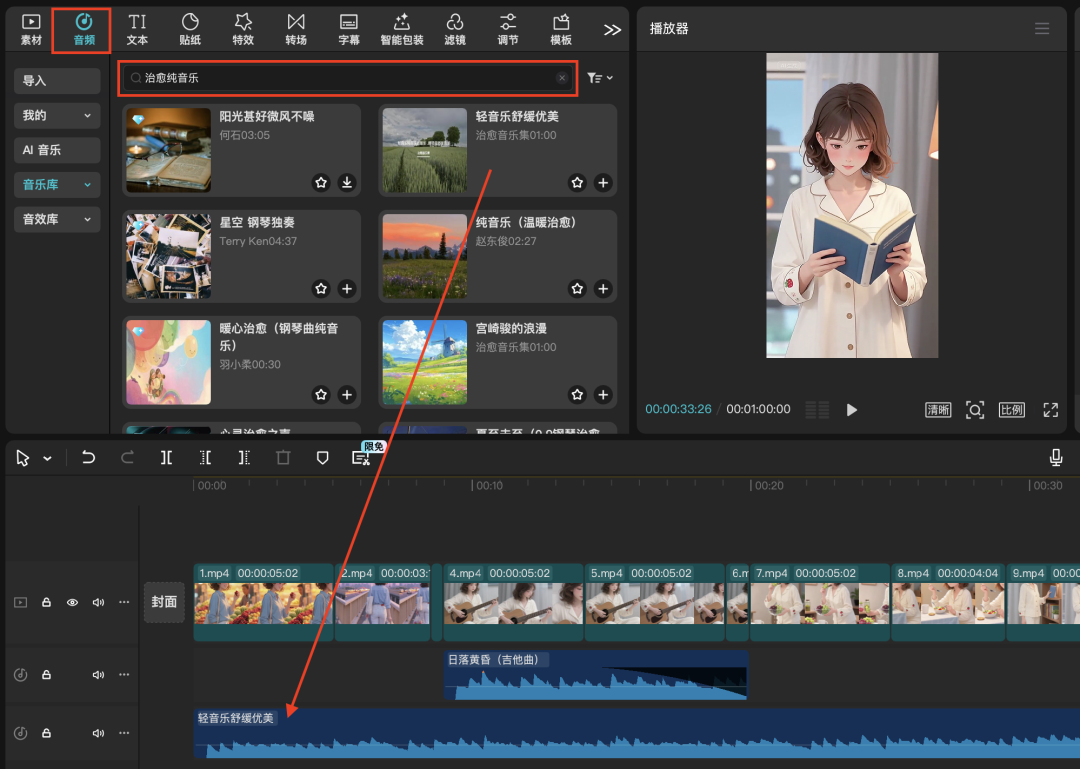Viewport: 1080px width, 769px height.
Task: Click the 滤镜 (Filters) icon
Action: [x=455, y=28]
